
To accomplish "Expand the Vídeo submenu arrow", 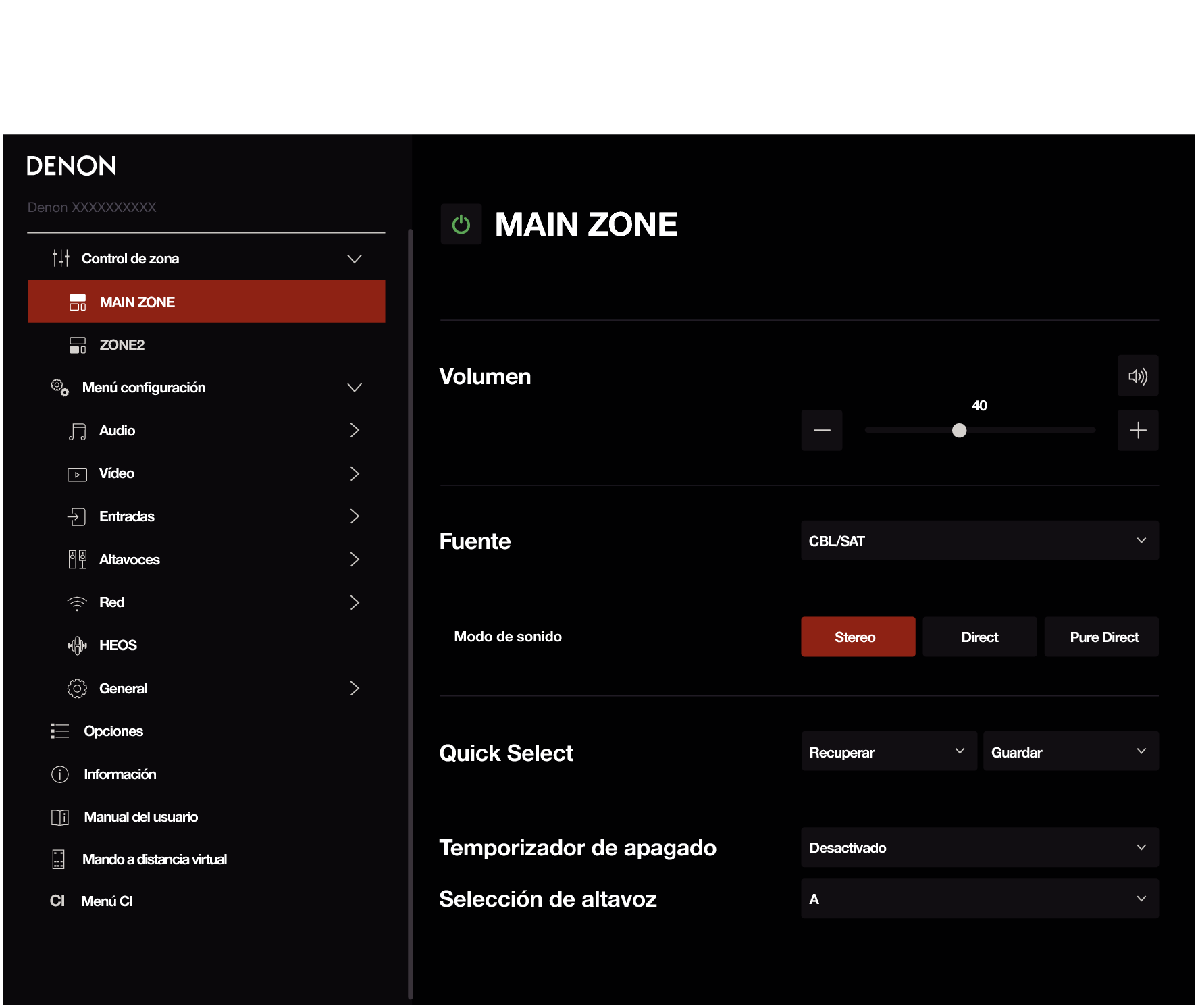I will tap(355, 473).
